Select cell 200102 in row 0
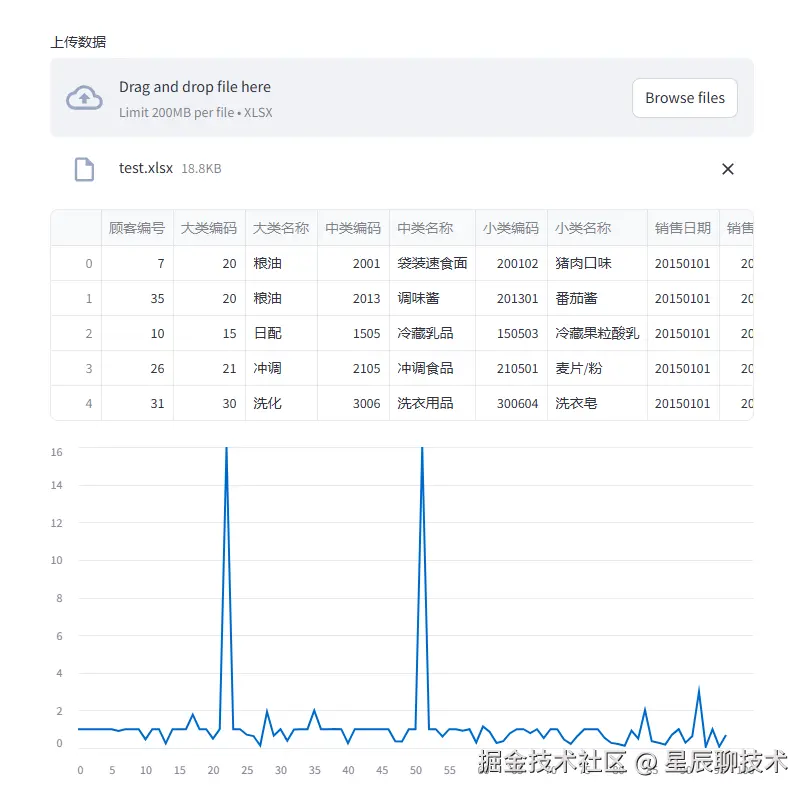The image size is (811, 798). click(x=511, y=263)
